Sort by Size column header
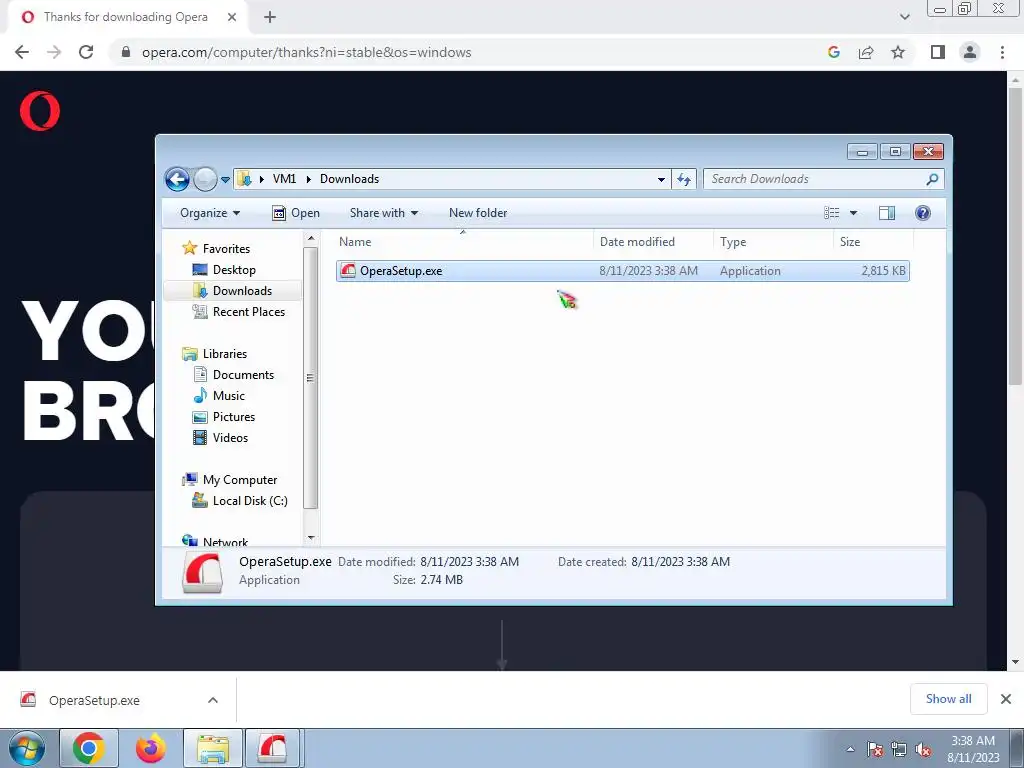The image size is (1024, 768). point(873,242)
